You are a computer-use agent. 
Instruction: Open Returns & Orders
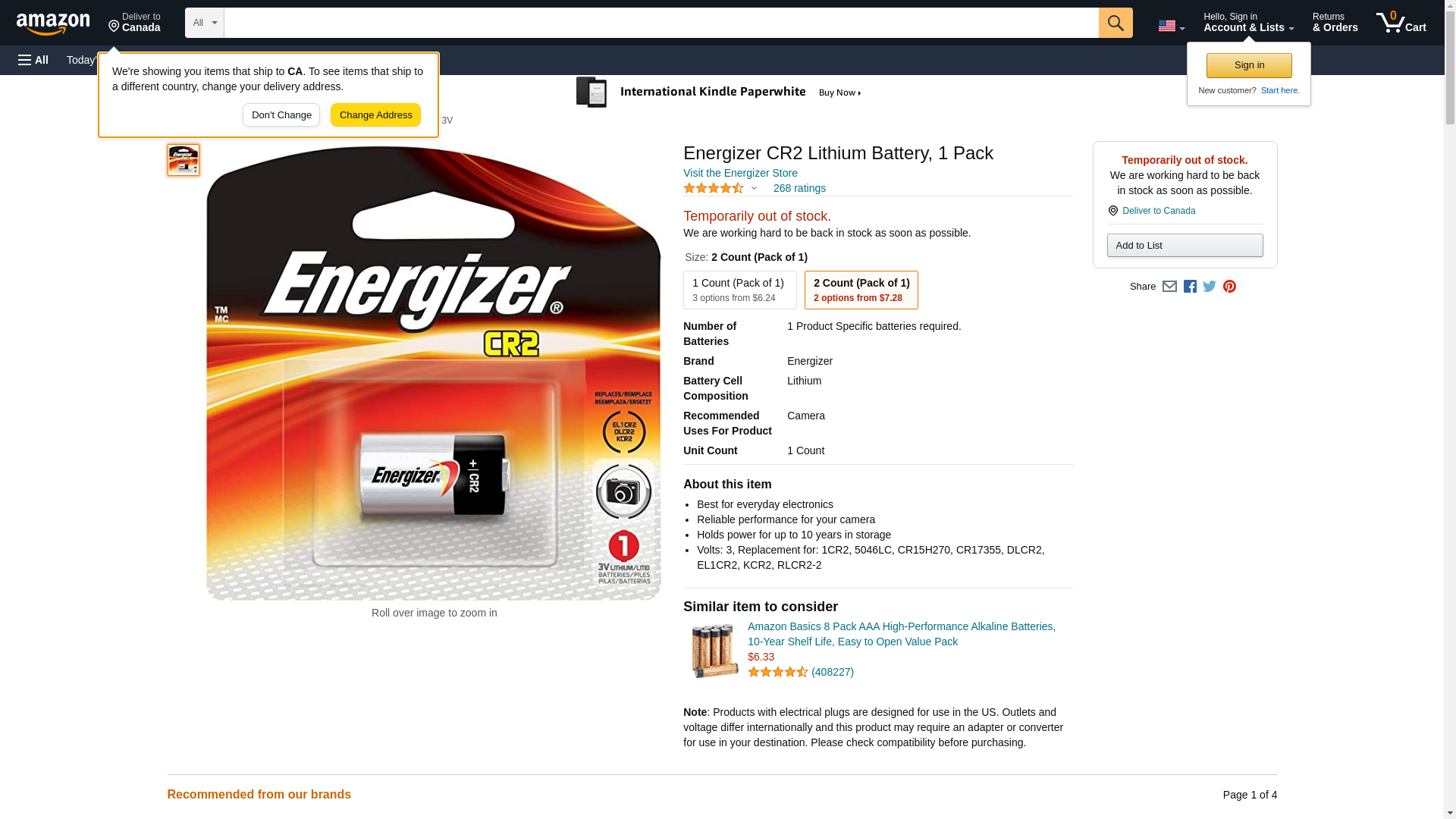click(x=1335, y=23)
